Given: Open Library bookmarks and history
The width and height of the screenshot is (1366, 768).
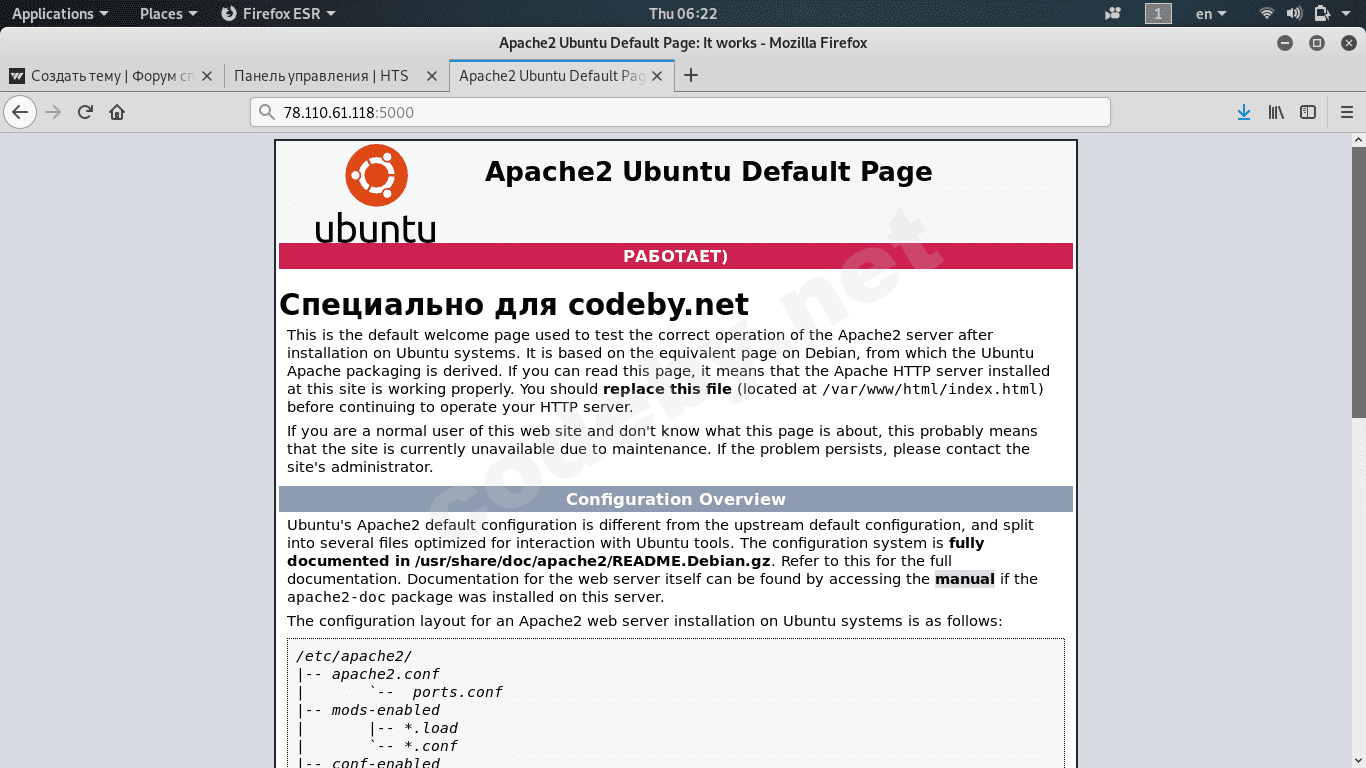Looking at the screenshot, I should [1276, 112].
